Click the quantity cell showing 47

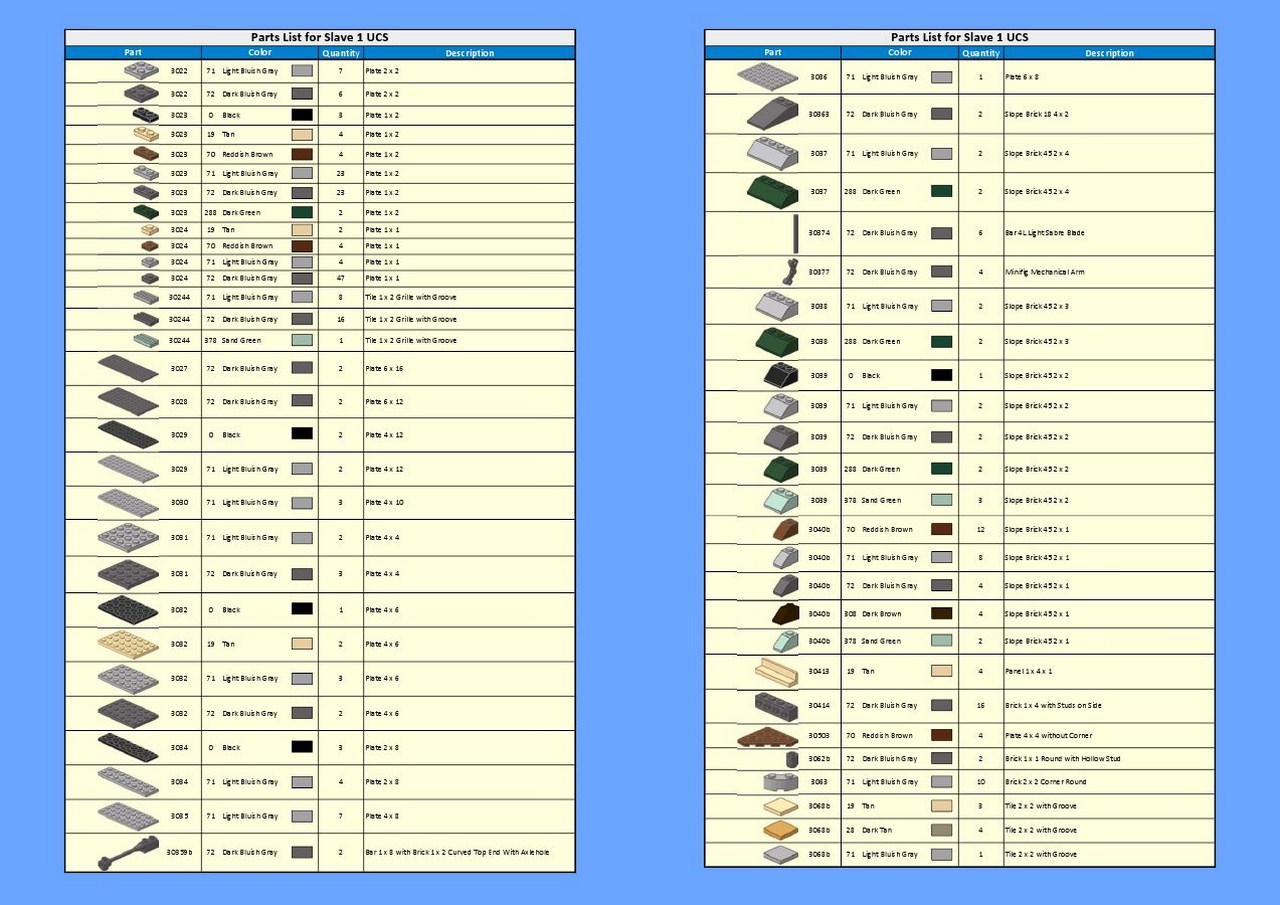coord(340,278)
